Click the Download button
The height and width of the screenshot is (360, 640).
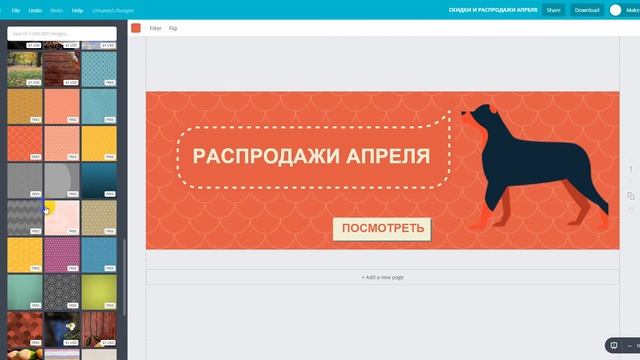pos(587,10)
